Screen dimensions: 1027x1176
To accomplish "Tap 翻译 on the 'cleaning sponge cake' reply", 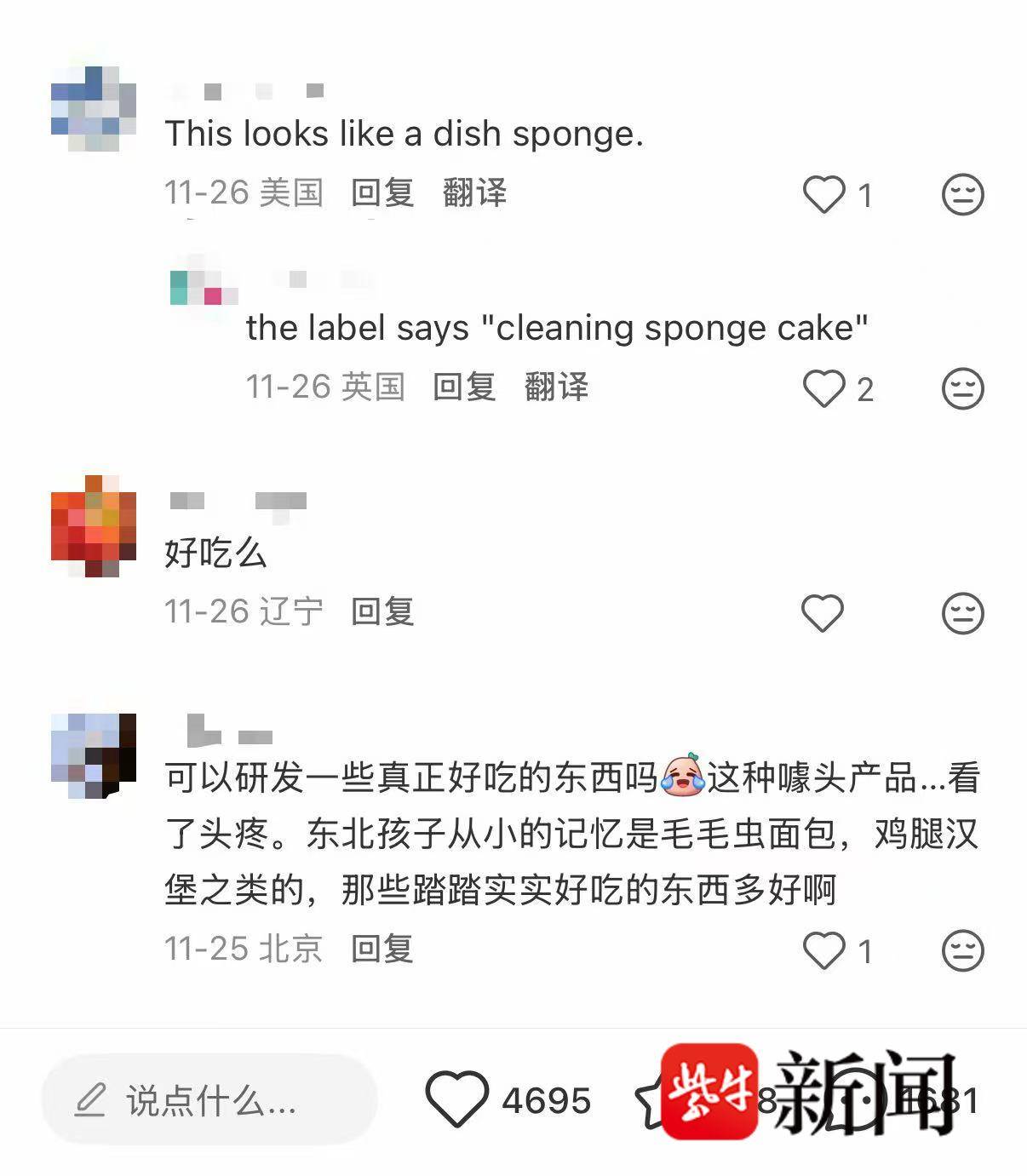I will pos(556,387).
